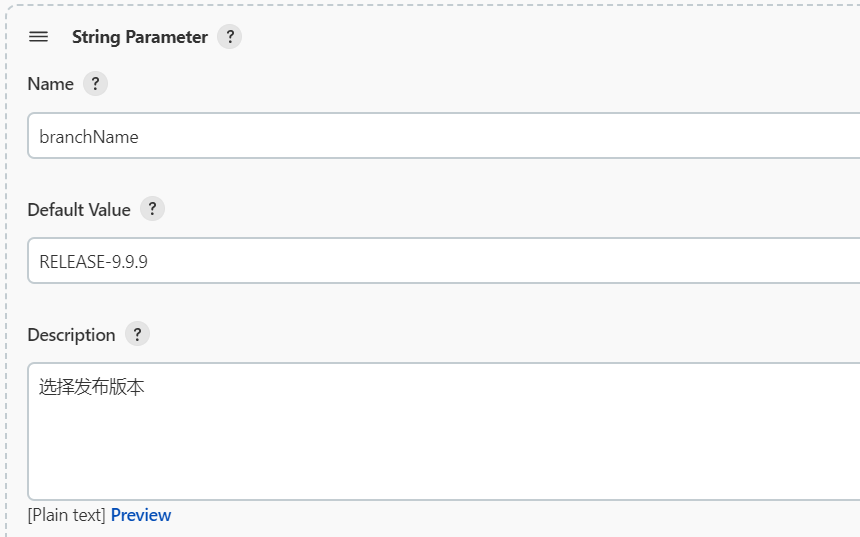
Task: Open the Preview link below Description
Action: point(141,515)
